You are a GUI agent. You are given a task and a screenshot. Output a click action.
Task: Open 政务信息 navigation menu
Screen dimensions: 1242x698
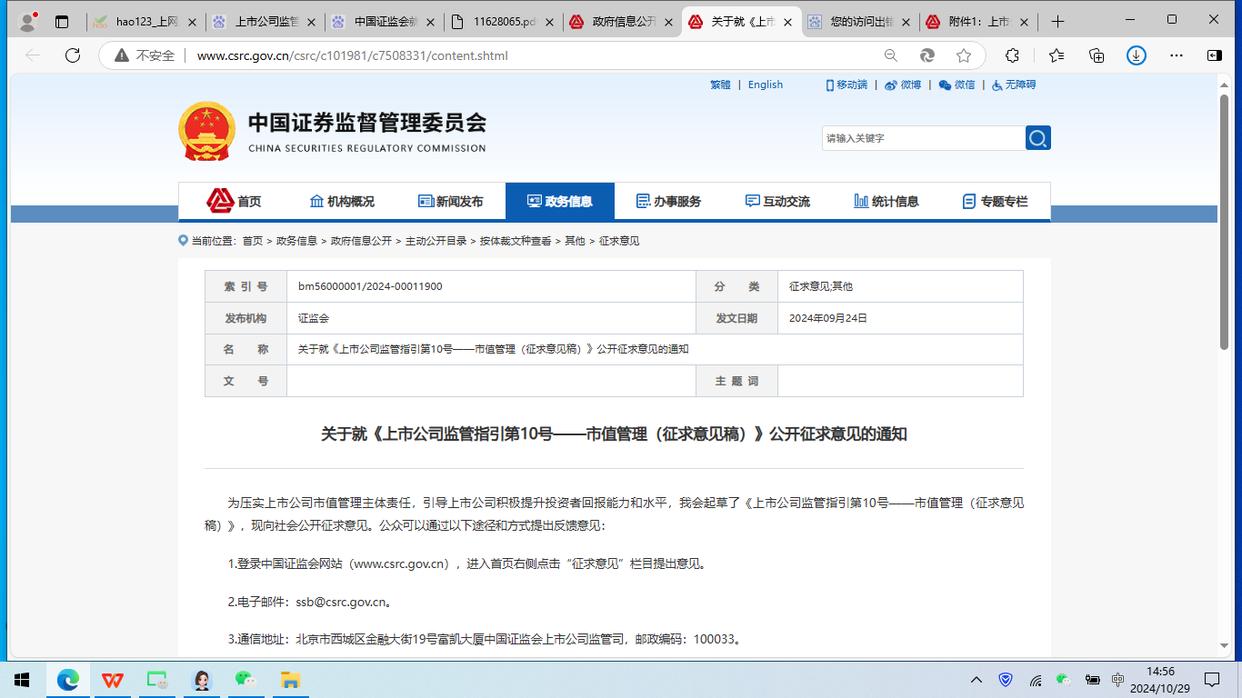560,201
